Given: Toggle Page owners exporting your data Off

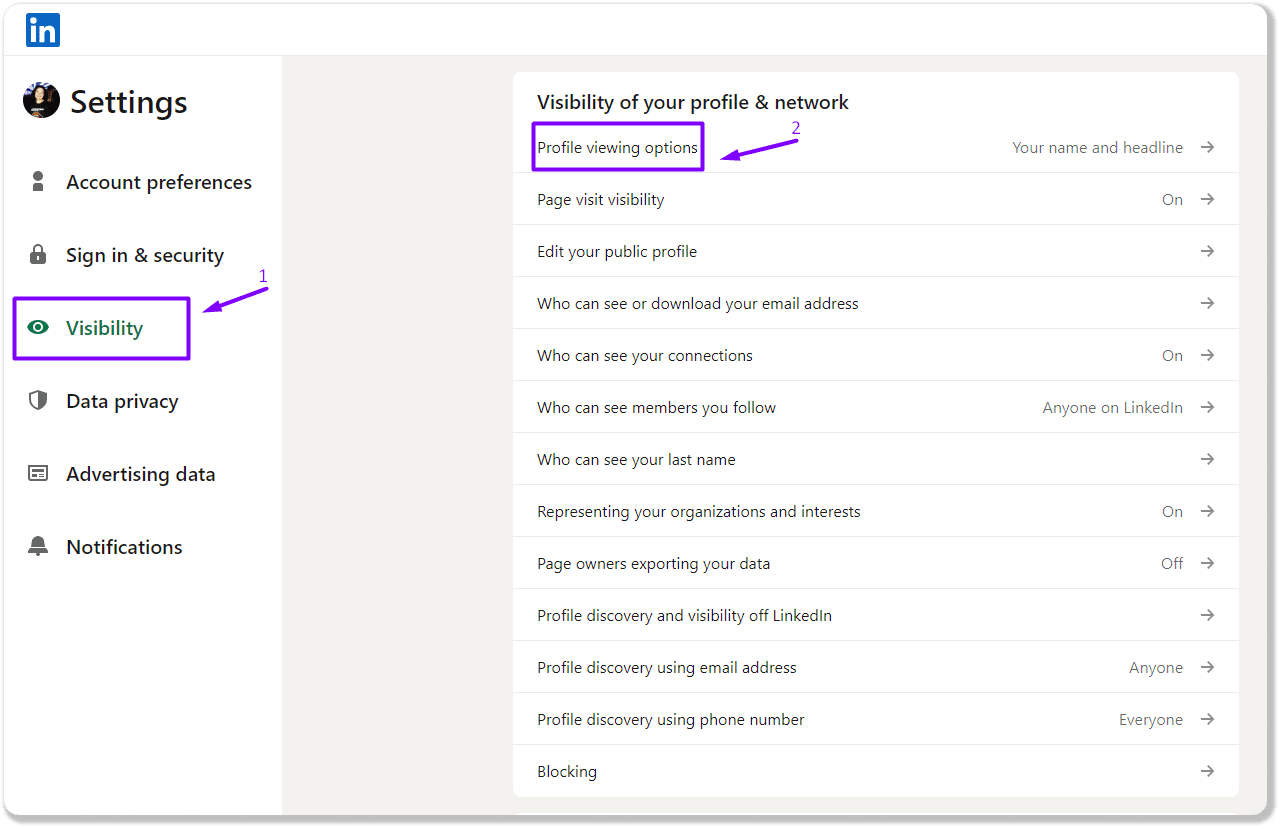Looking at the screenshot, I should click(1172, 564).
